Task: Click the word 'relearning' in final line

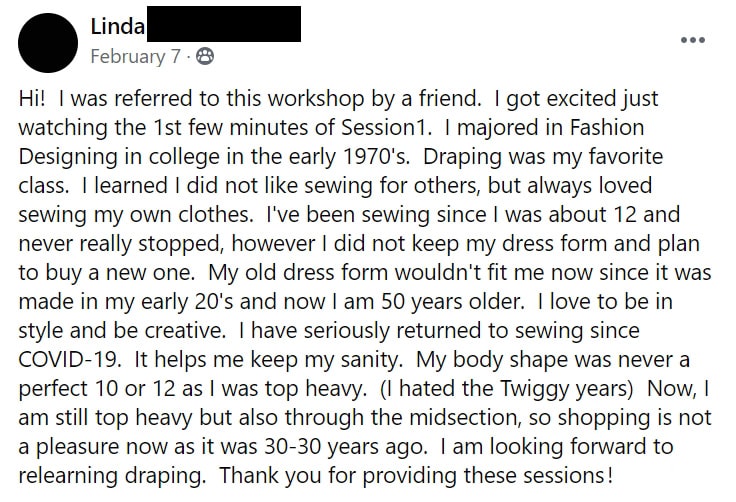Action: (68, 476)
